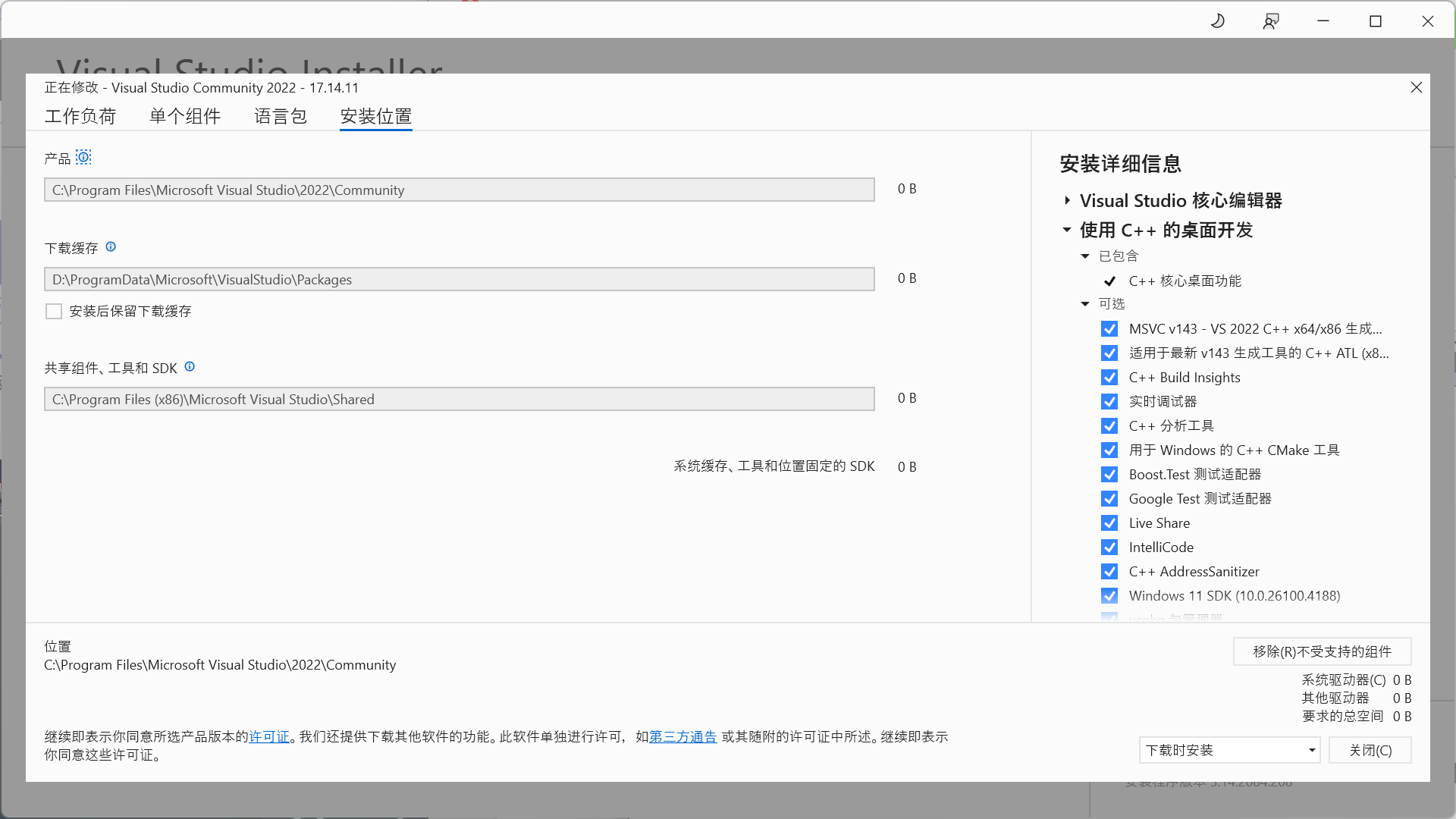1456x819 pixels.
Task: Click info icon next to 产品 label
Action: [83, 157]
